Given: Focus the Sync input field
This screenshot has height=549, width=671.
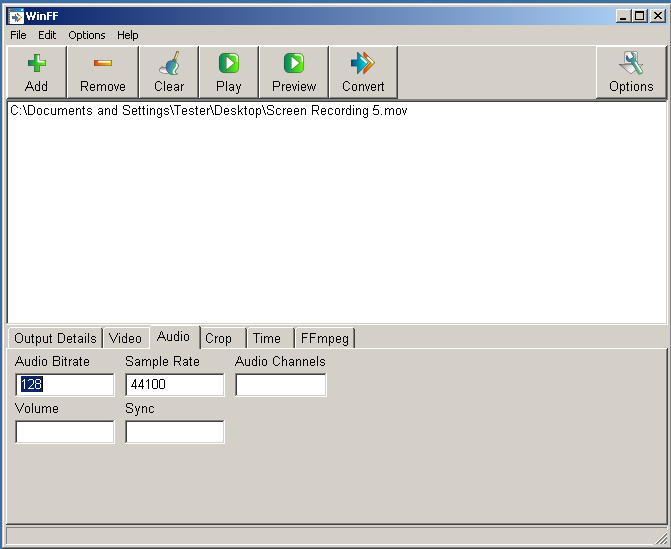Looking at the screenshot, I should click(x=175, y=432).
